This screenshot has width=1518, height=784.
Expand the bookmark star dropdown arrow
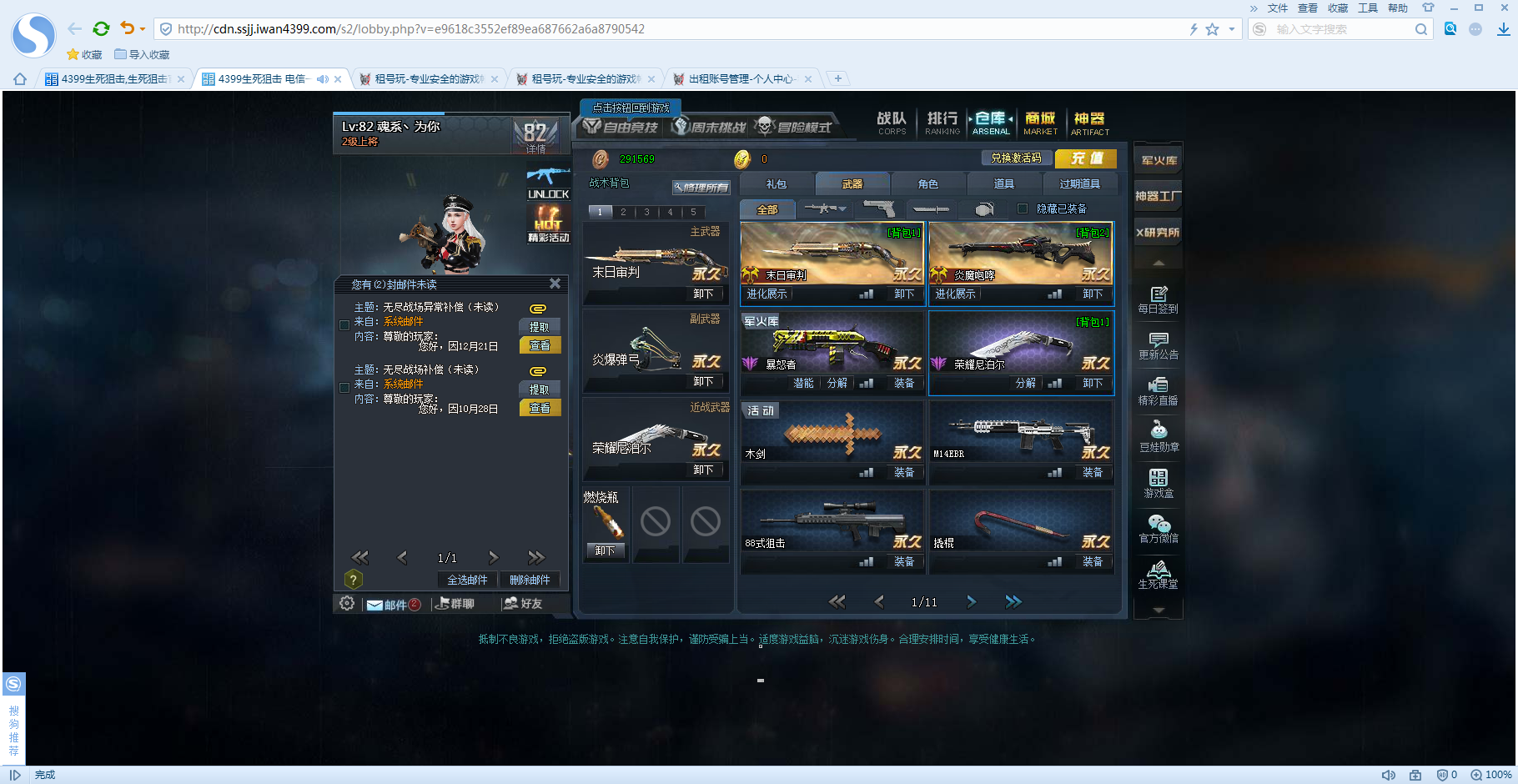click(x=1231, y=29)
